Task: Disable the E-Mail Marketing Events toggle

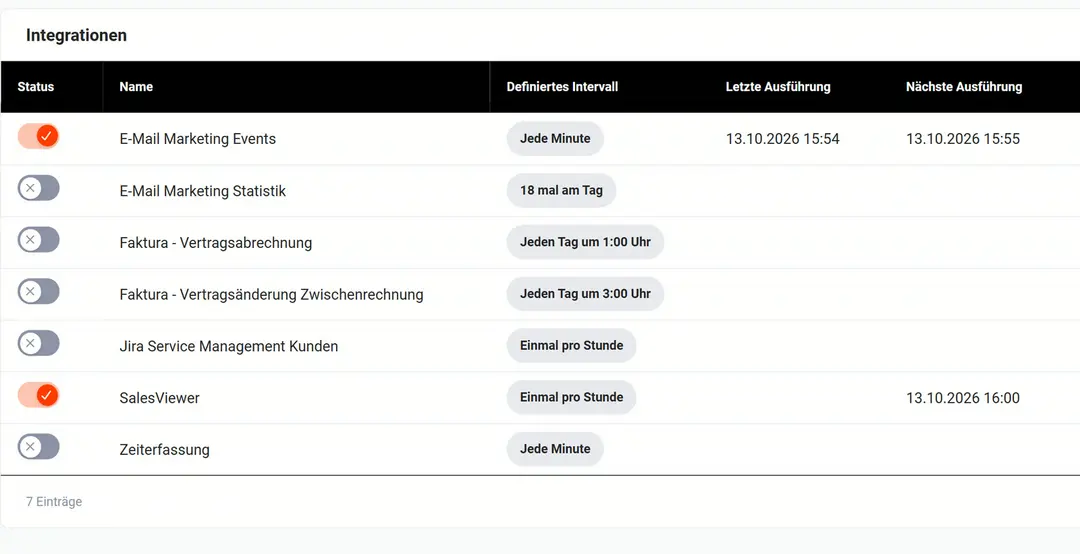Action: pyautogui.click(x=39, y=136)
